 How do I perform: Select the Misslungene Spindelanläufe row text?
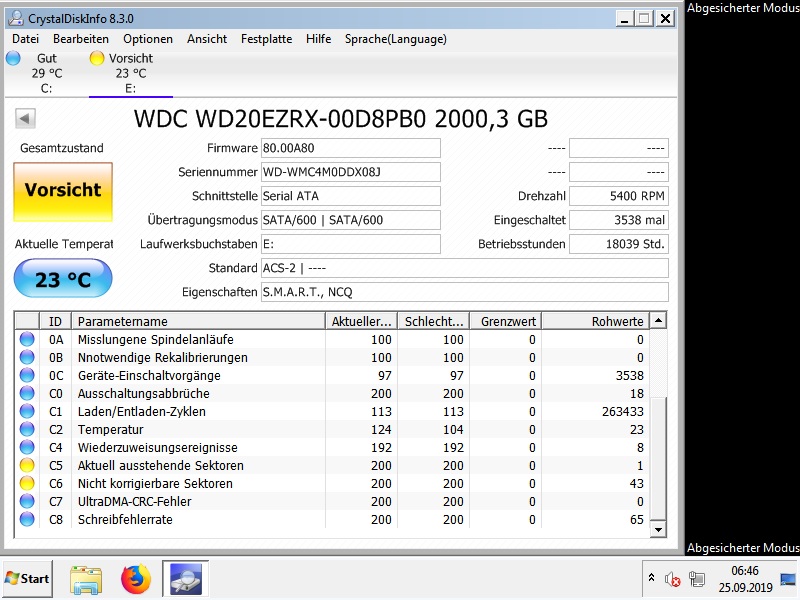click(156, 339)
